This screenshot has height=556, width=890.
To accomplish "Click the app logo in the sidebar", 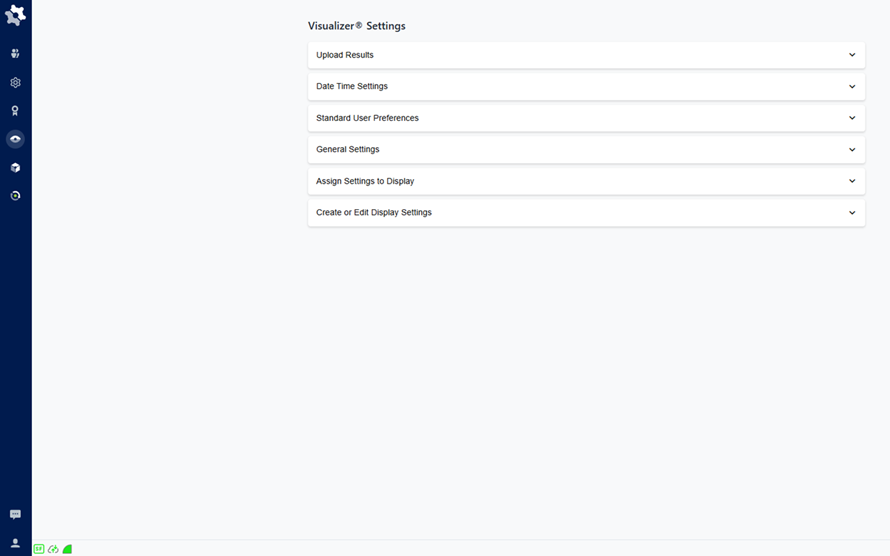I will click(15, 15).
